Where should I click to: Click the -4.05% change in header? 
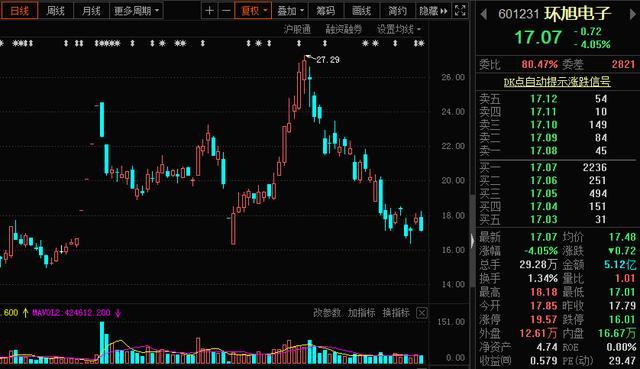[x=592, y=44]
